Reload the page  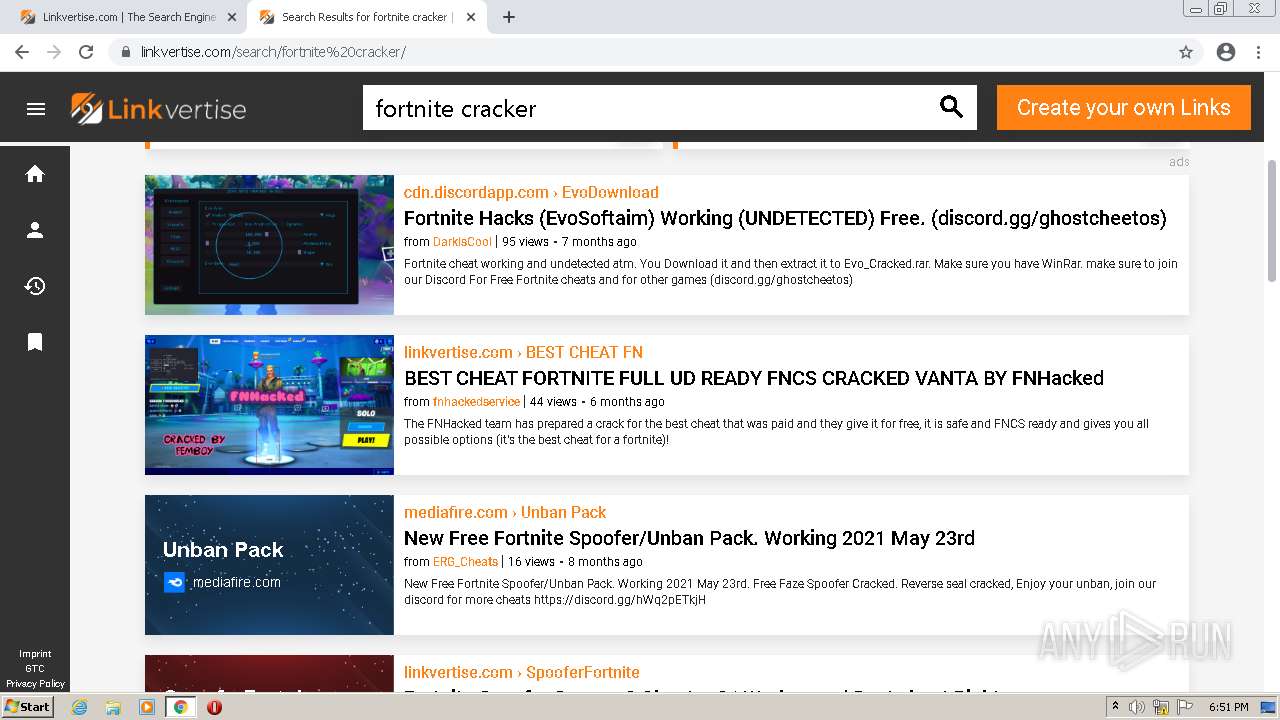[86, 52]
